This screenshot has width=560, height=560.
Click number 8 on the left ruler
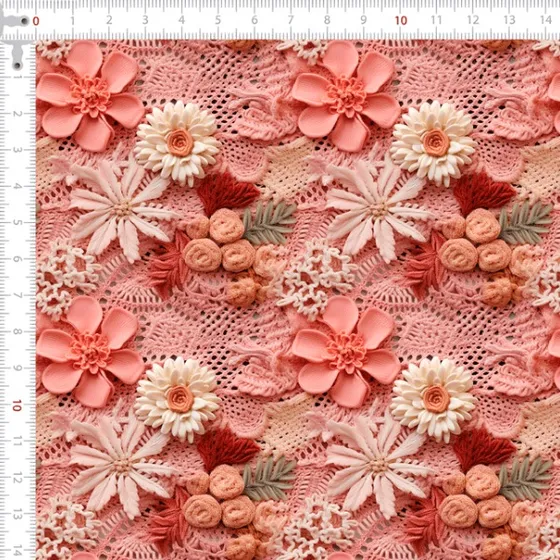click(16, 331)
